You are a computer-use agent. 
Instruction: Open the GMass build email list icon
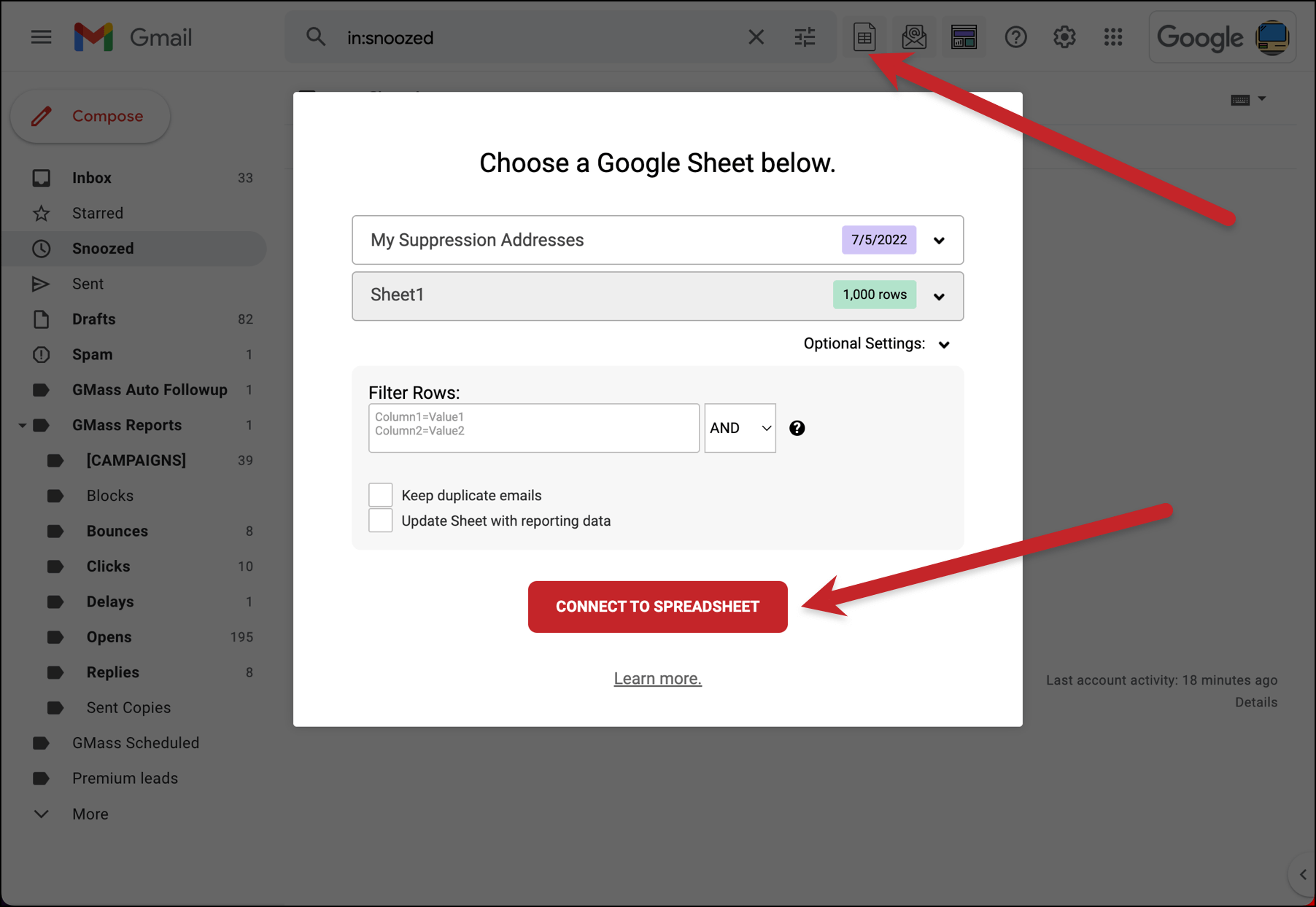pos(914,37)
